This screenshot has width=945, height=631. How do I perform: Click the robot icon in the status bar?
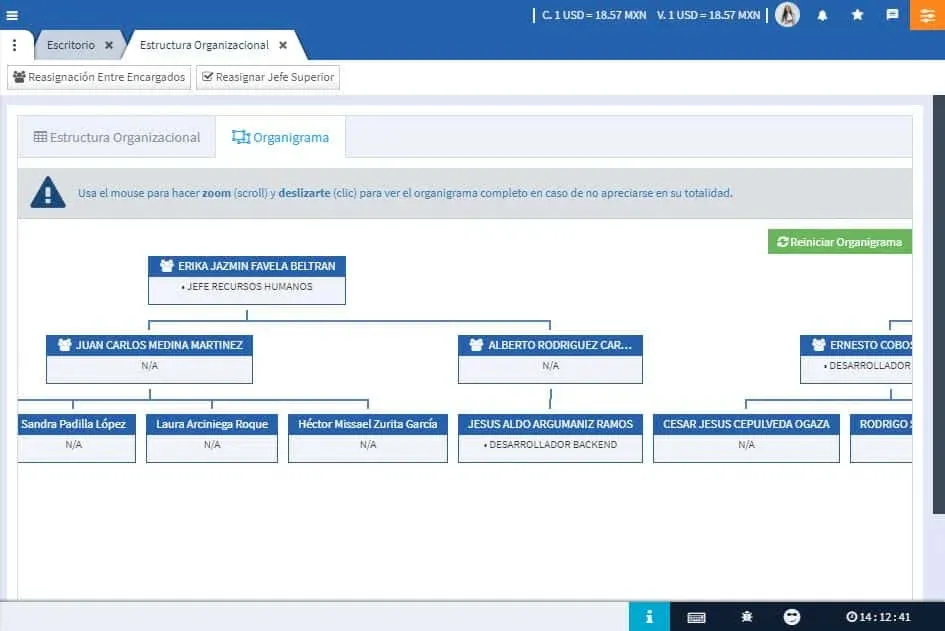click(745, 616)
